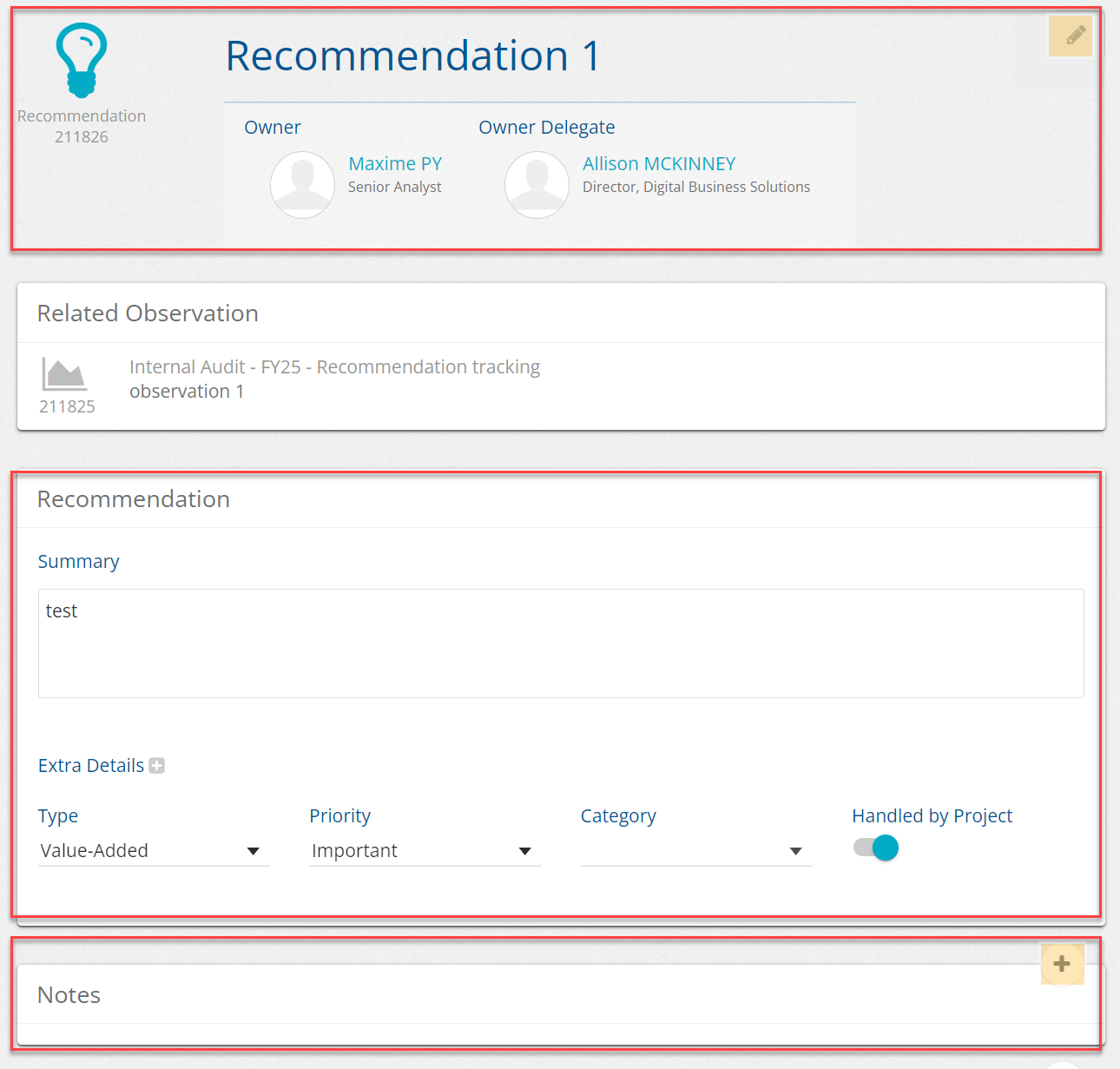The height and width of the screenshot is (1069, 1120).
Task: Open owner Maxime PY's profile link
Action: (x=395, y=164)
